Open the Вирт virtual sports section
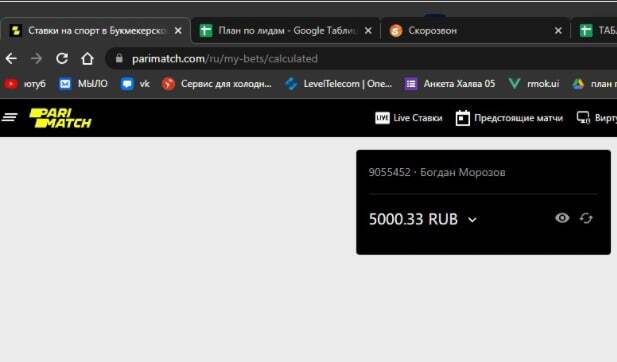The image size is (617, 362). 597,118
